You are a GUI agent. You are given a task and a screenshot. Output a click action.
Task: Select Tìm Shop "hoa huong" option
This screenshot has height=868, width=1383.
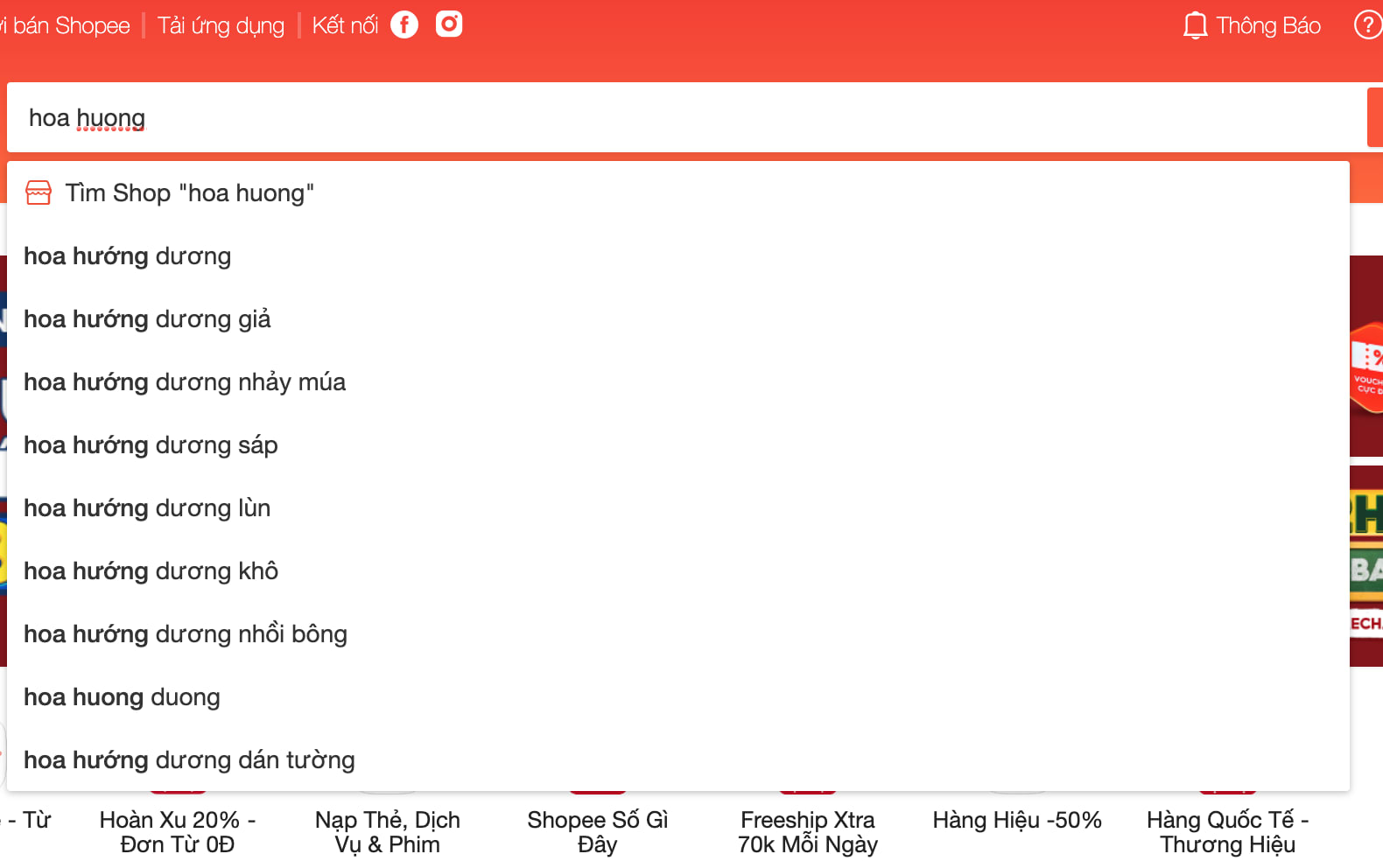click(678, 192)
